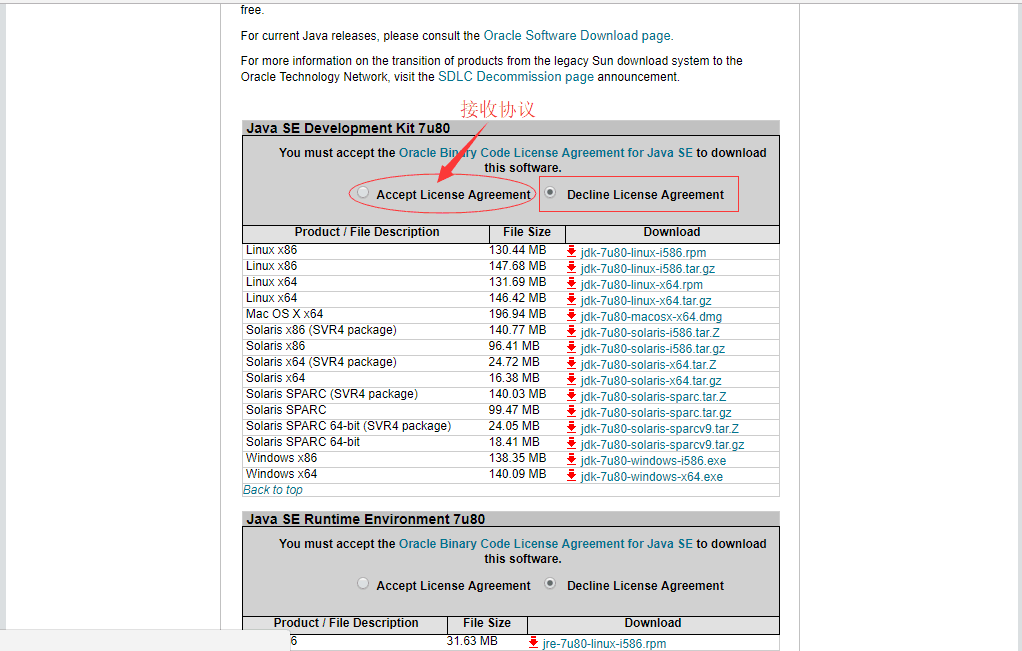Download jdk-7u80-solaris-sparc.tar.Z file link
1022x651 pixels.
click(654, 396)
